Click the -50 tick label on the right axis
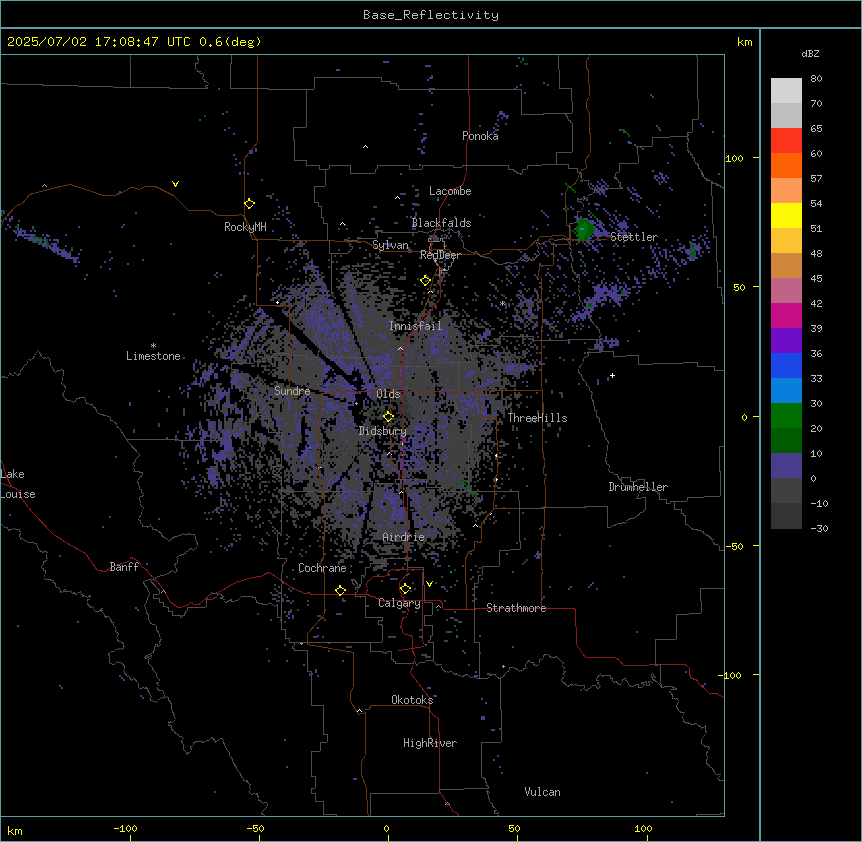Viewport: 862px width, 842px height. [734, 546]
